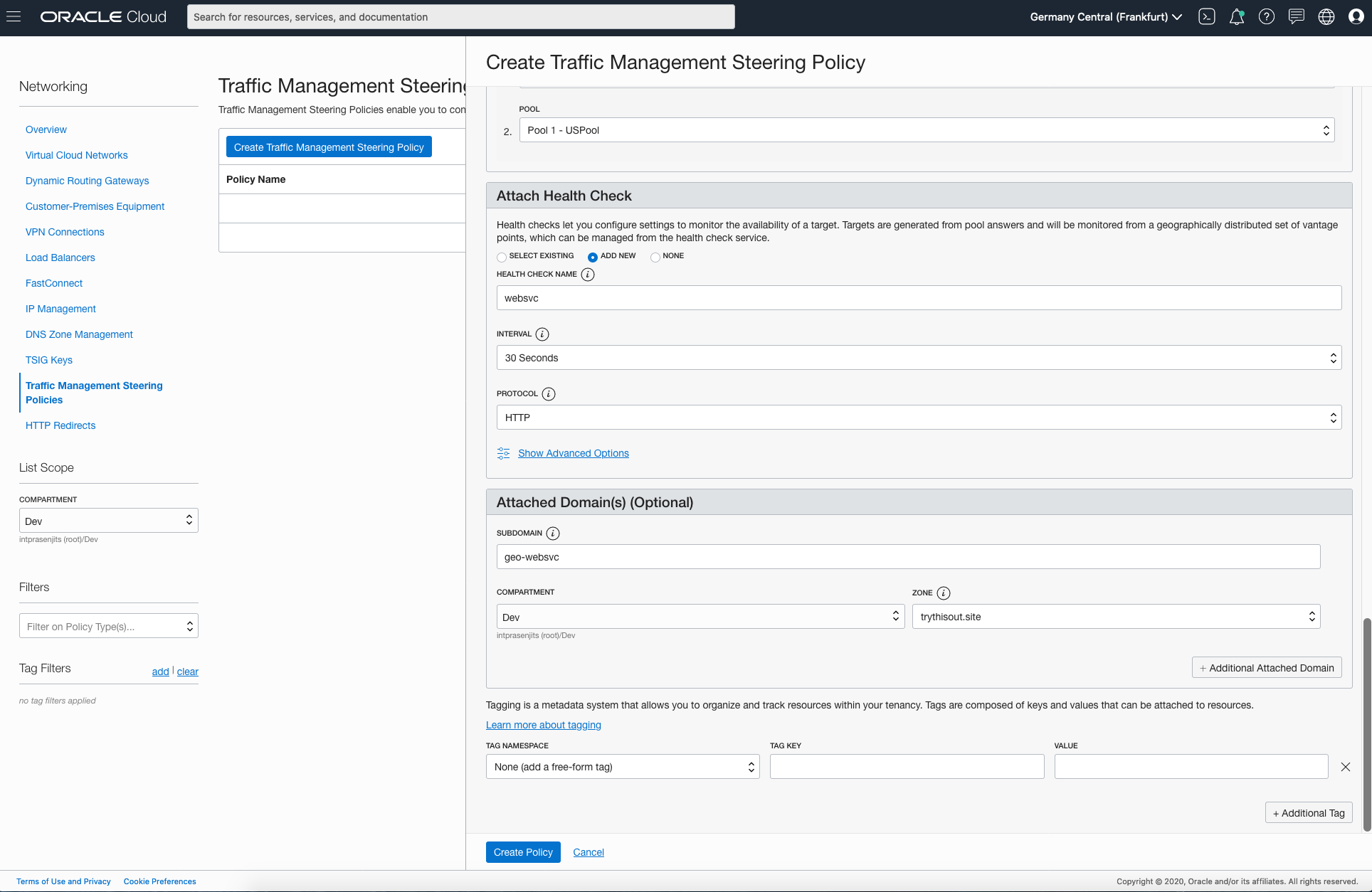The image size is (1372, 892).
Task: Open the hamburger navigation menu
Action: pos(14,16)
